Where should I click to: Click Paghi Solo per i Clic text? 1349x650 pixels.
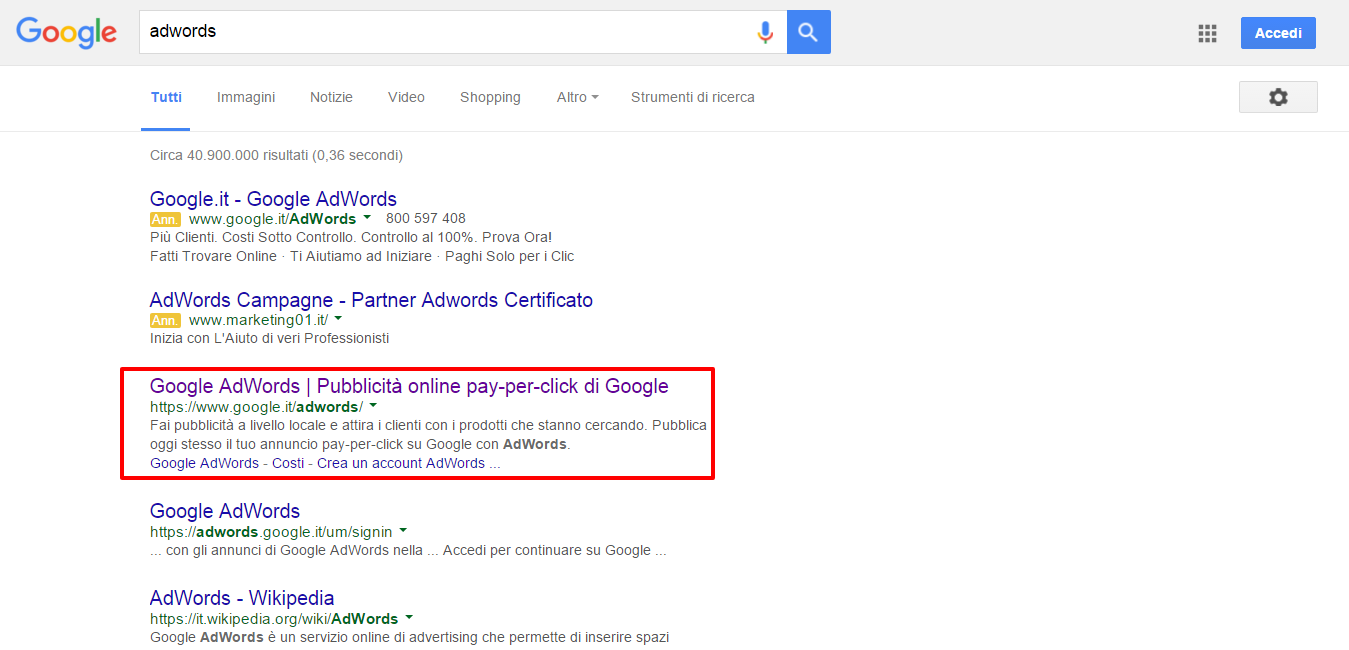click(x=510, y=256)
